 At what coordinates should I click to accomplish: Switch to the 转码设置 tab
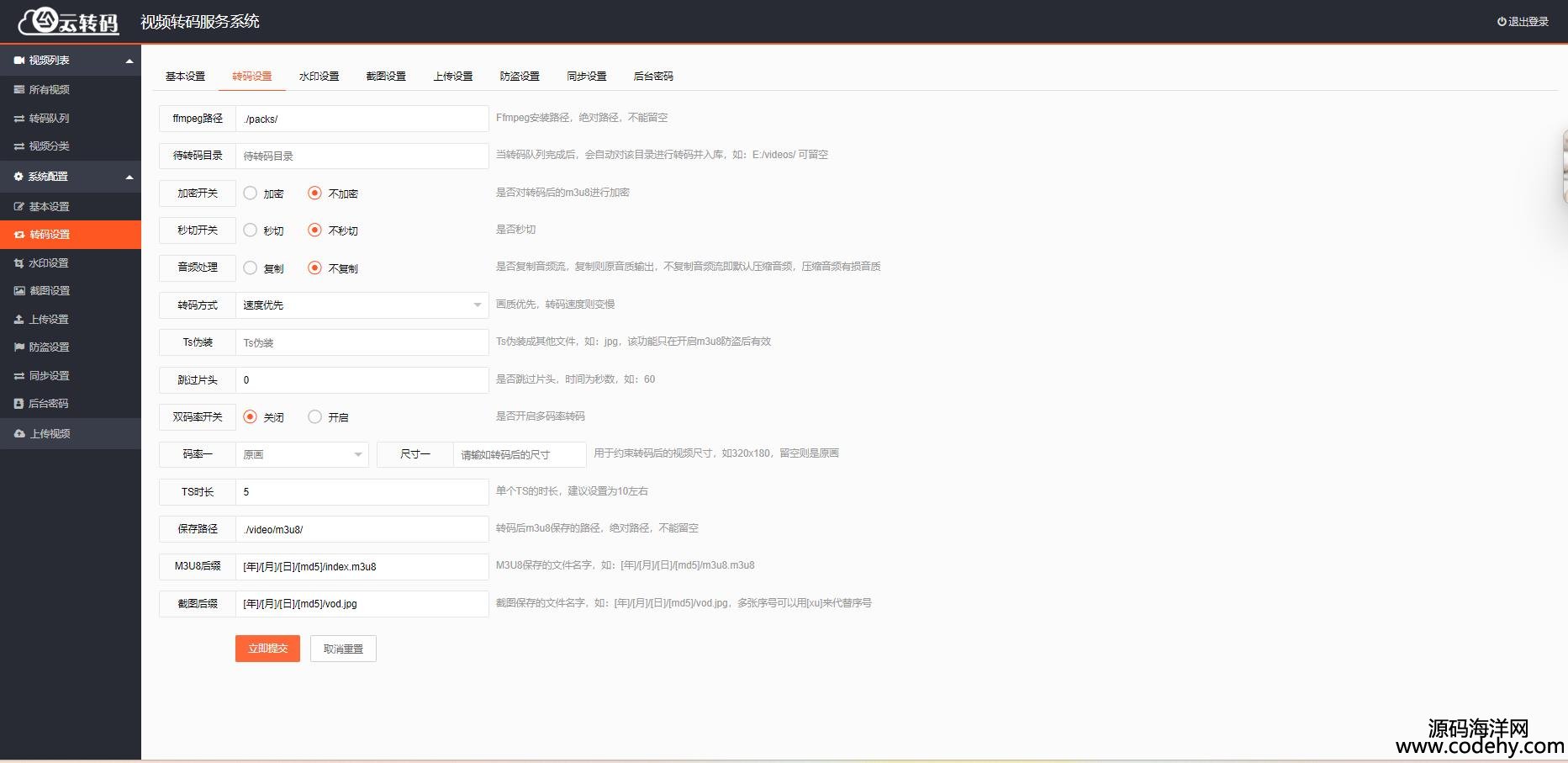click(x=252, y=77)
